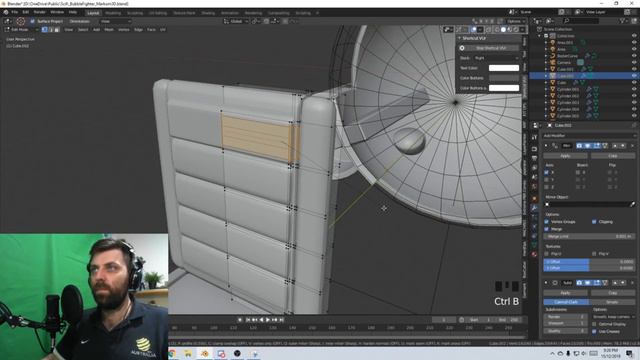Play the timeline animation

(268, 320)
